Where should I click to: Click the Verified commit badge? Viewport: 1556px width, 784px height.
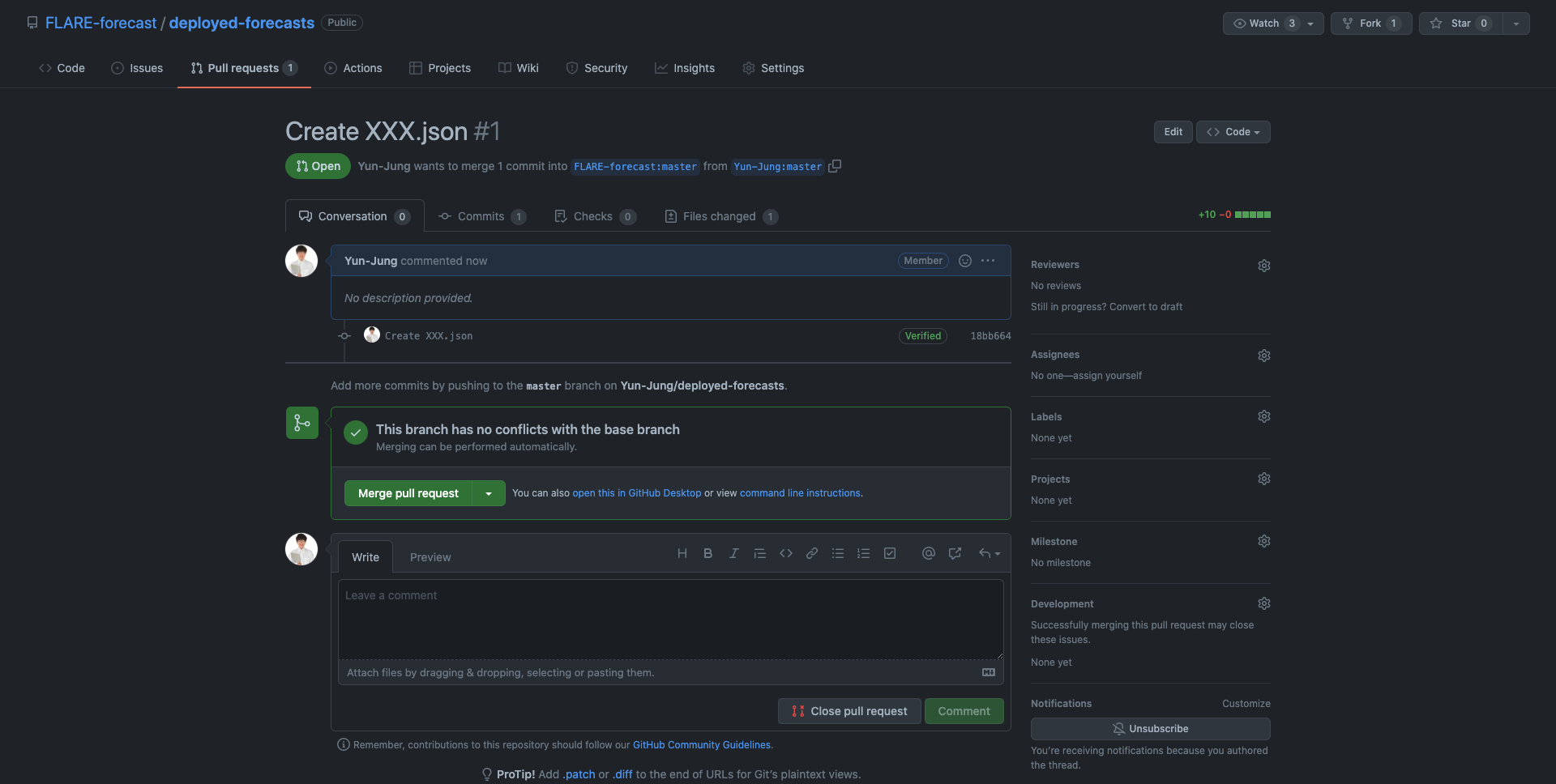pos(923,336)
